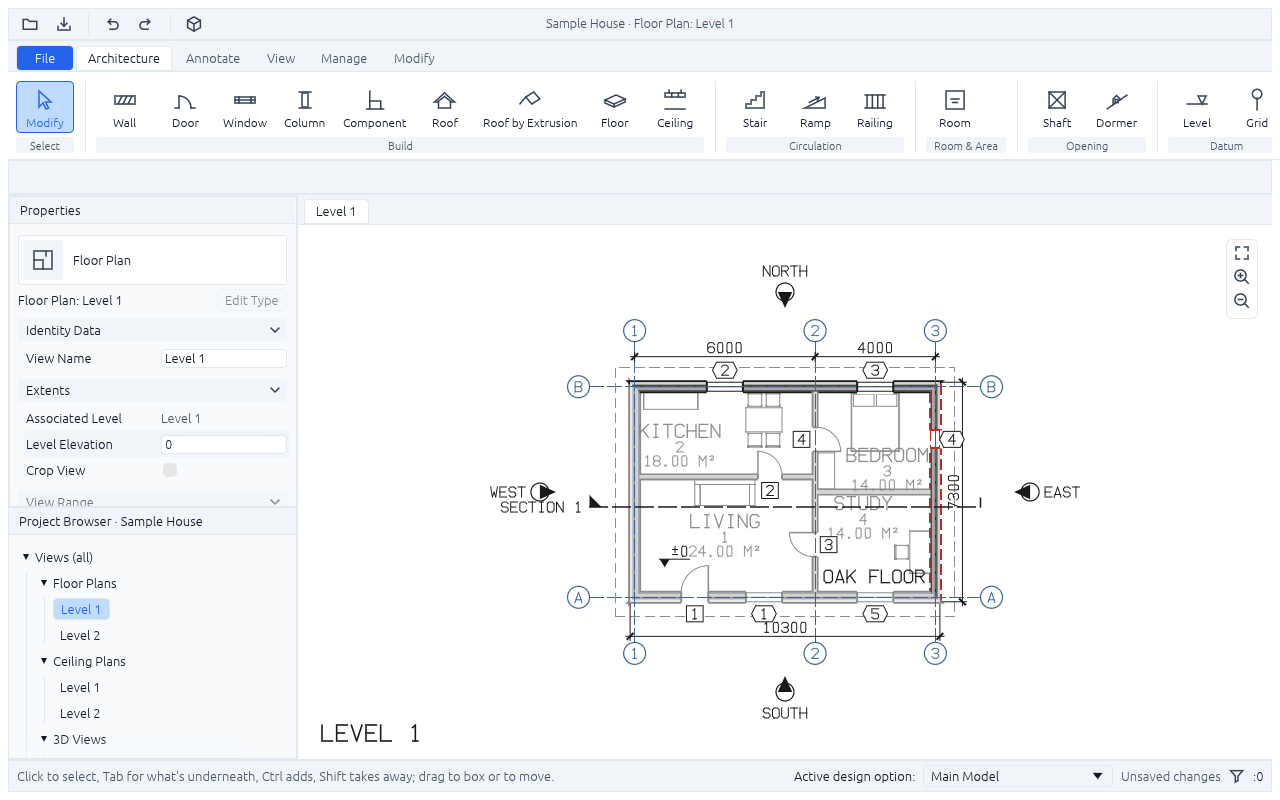Viewport: 1280px width, 800px height.
Task: Open the default 3D view cube icon
Action: (x=194, y=24)
